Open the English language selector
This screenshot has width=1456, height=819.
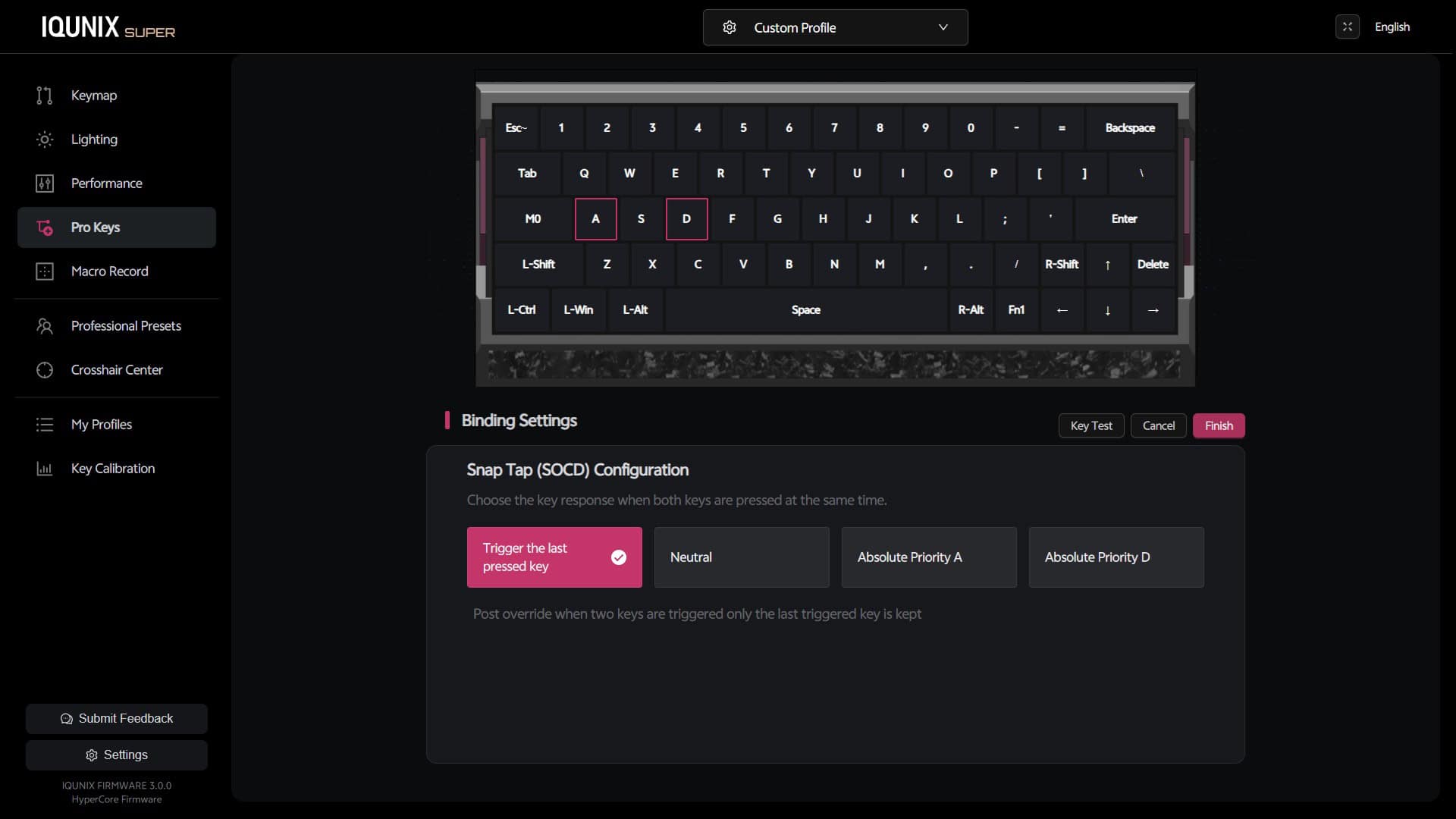click(x=1392, y=27)
